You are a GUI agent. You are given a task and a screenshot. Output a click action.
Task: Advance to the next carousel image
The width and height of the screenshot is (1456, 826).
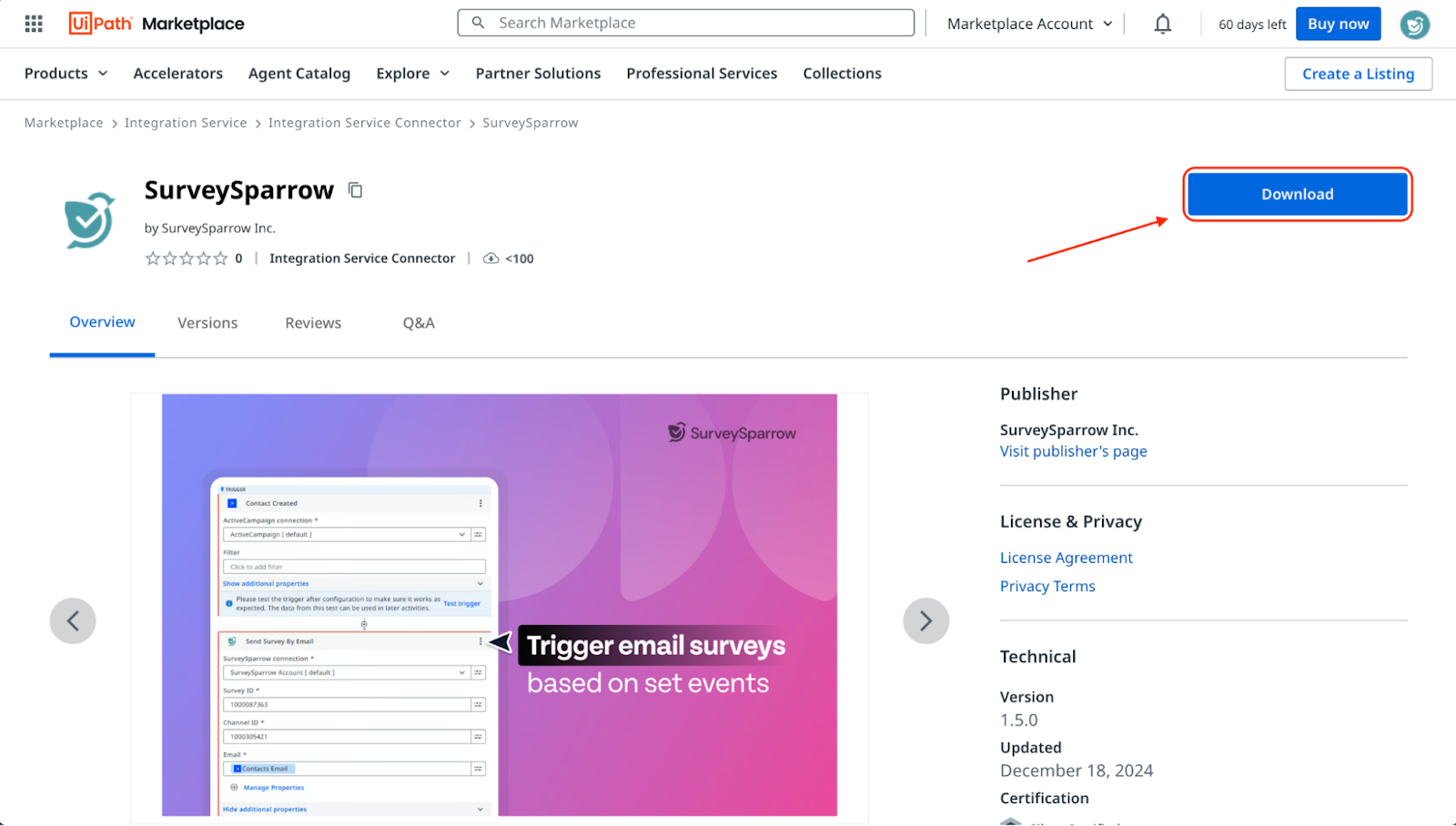925,621
